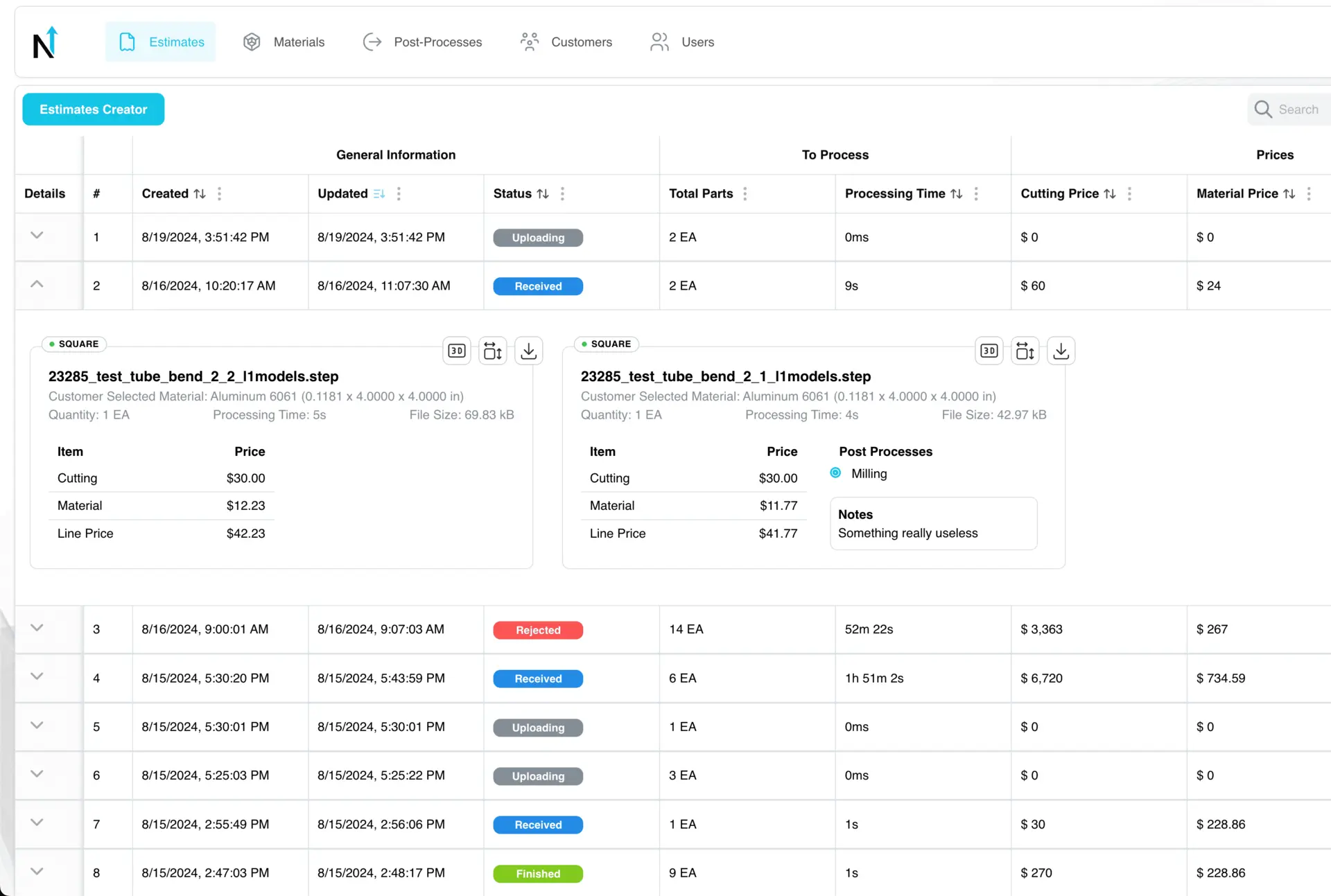This screenshot has width=1331, height=896.
Task: Focus the Search input field
Action: pyautogui.click(x=1300, y=109)
